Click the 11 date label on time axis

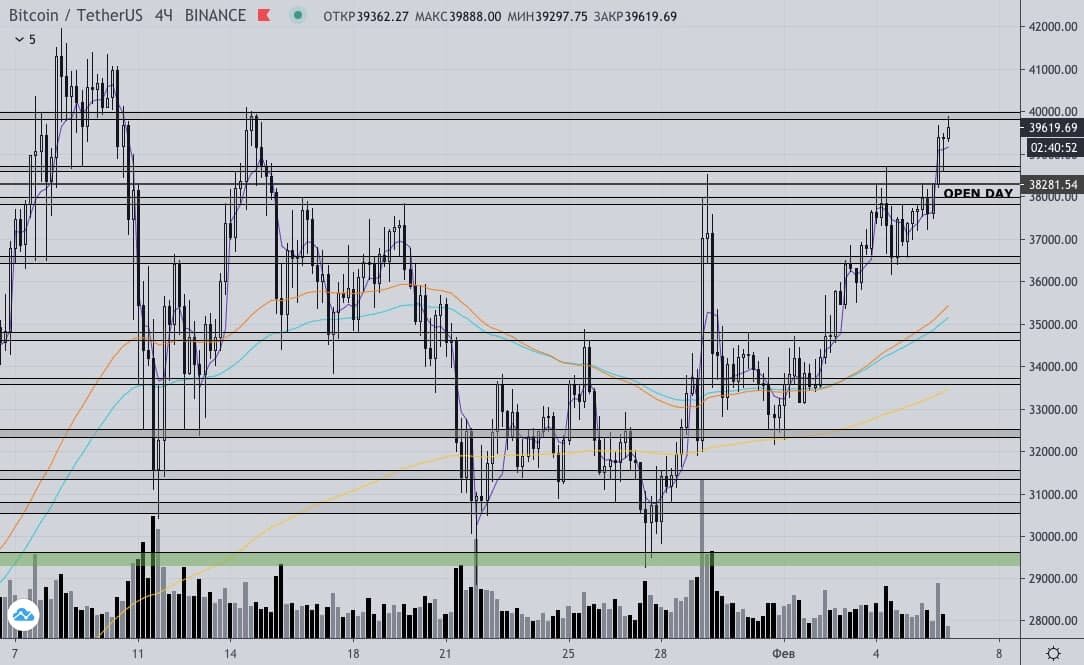138,653
